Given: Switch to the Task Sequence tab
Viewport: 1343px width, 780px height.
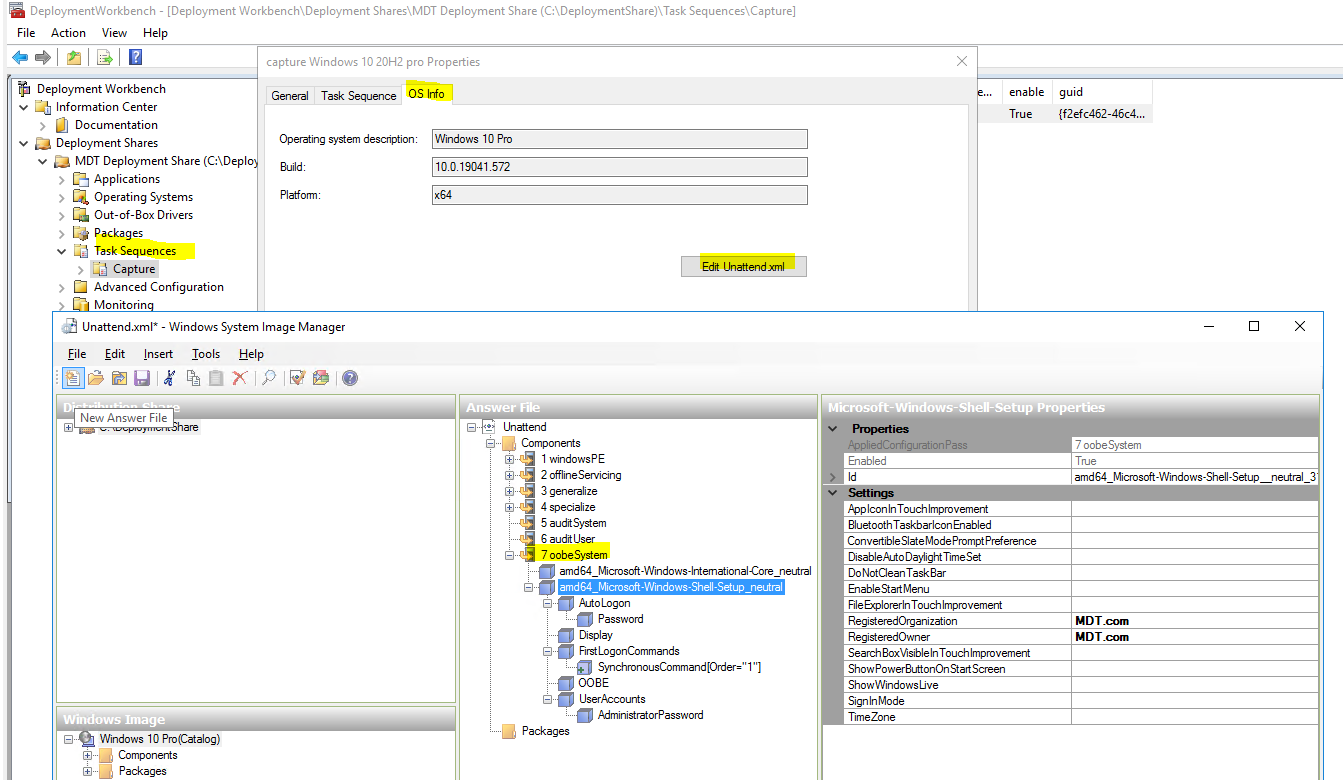Looking at the screenshot, I should (358, 96).
